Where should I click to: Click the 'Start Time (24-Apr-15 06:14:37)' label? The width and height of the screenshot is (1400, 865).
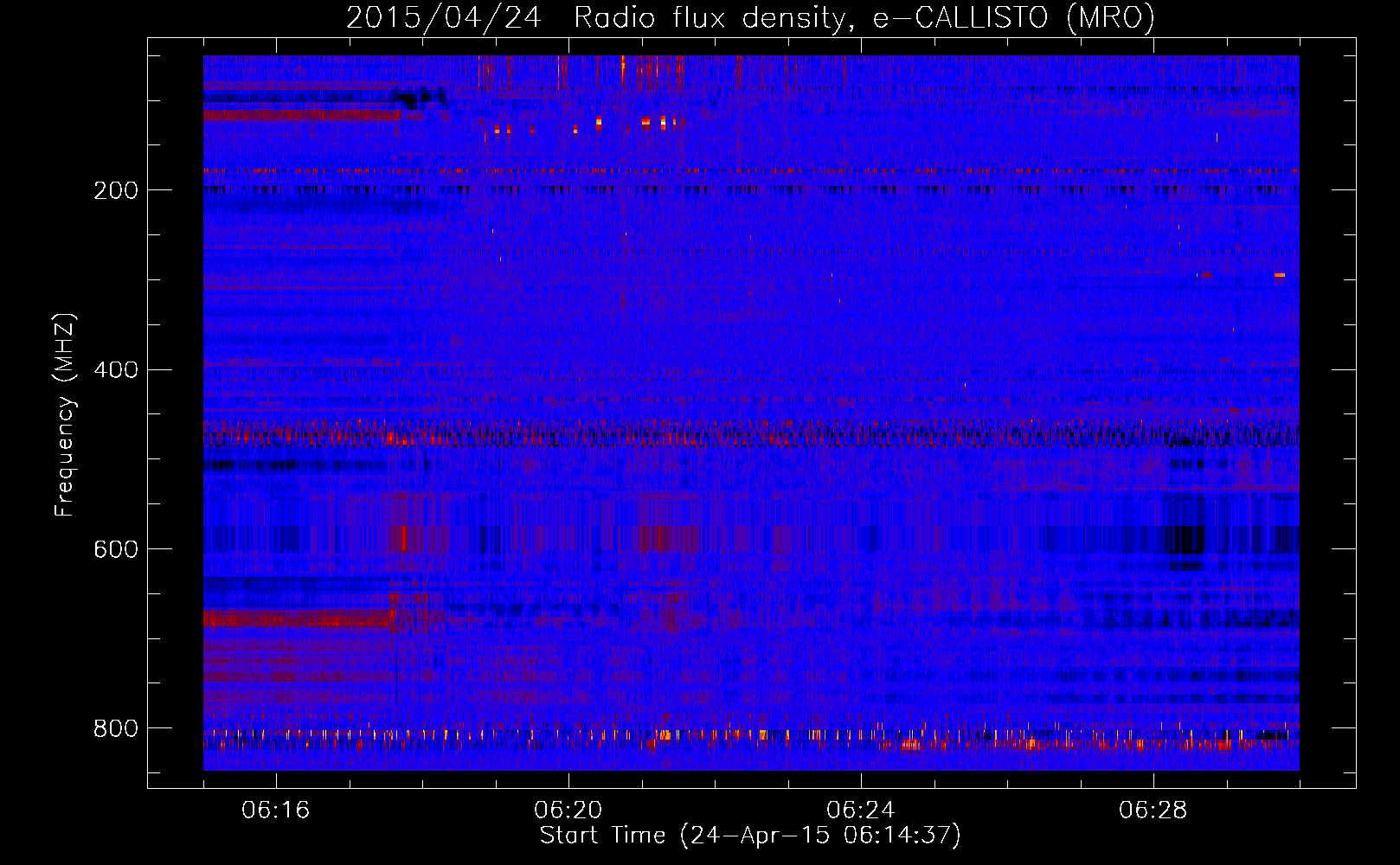pos(750,836)
